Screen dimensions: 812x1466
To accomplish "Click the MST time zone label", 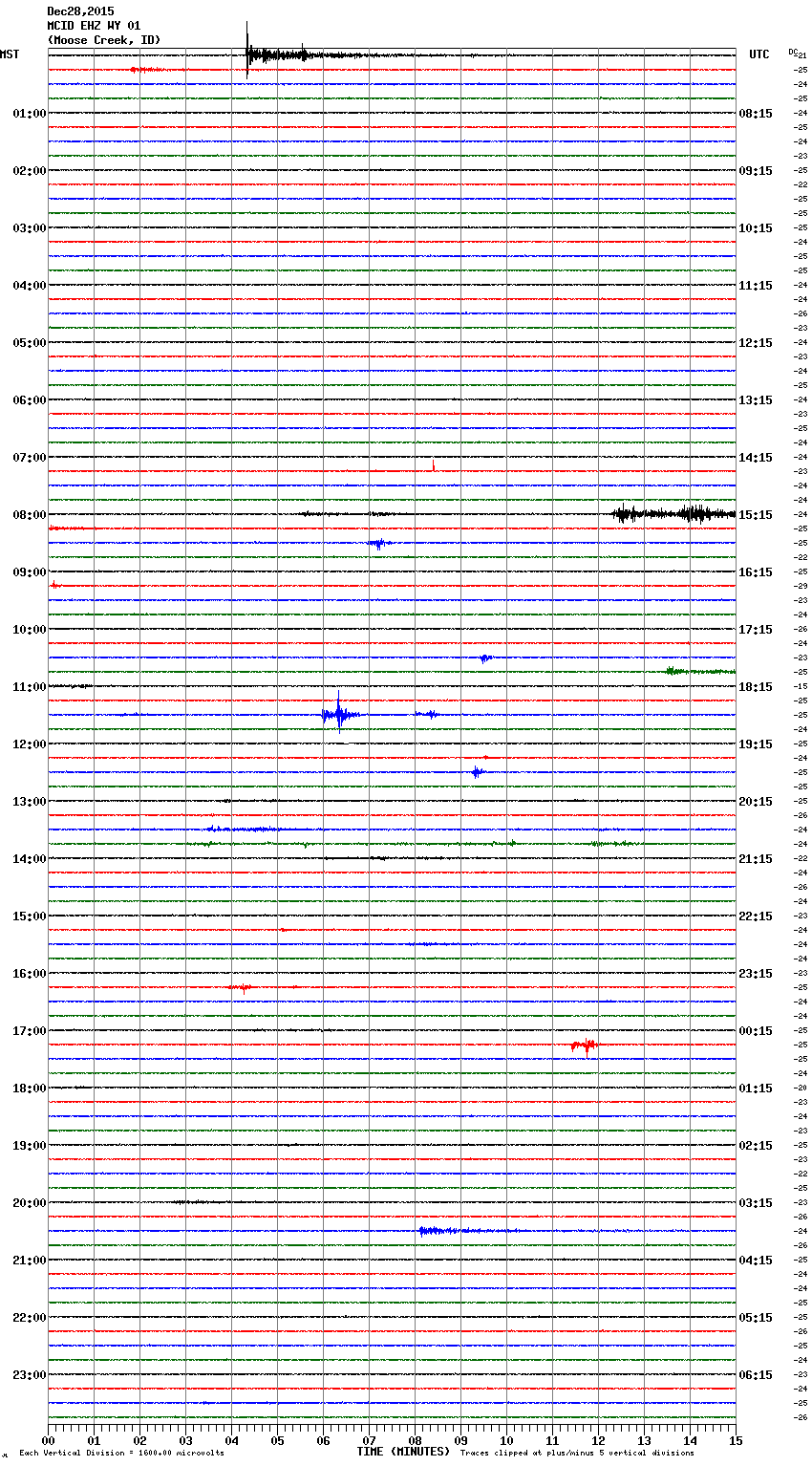I will click(x=10, y=54).
